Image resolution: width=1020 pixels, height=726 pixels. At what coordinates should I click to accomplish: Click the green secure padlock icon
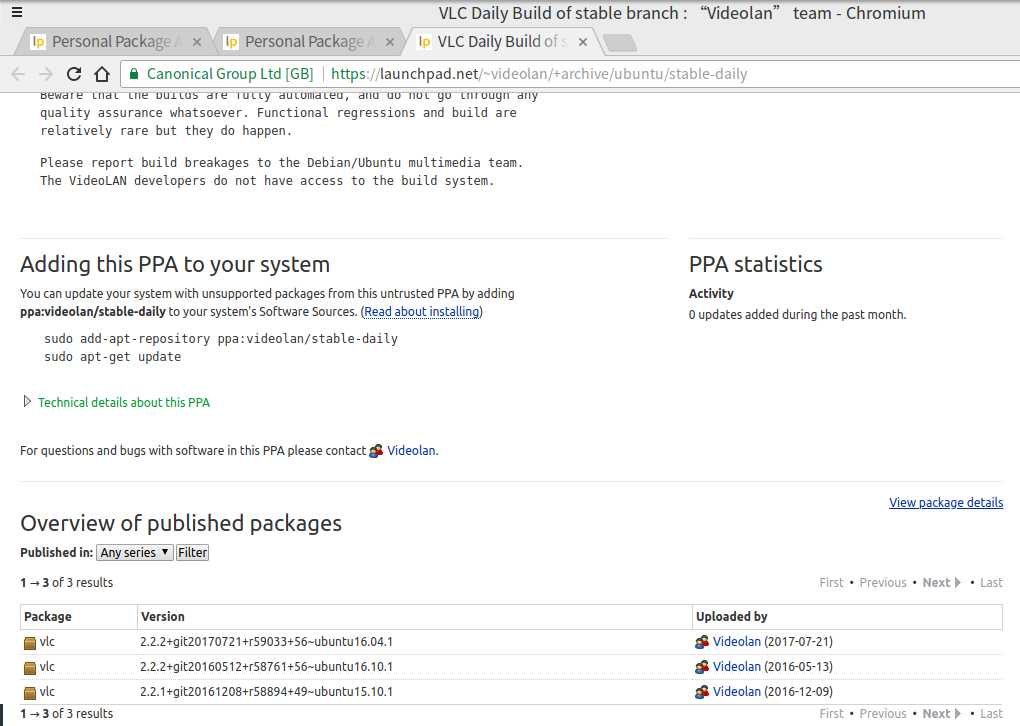[133, 74]
